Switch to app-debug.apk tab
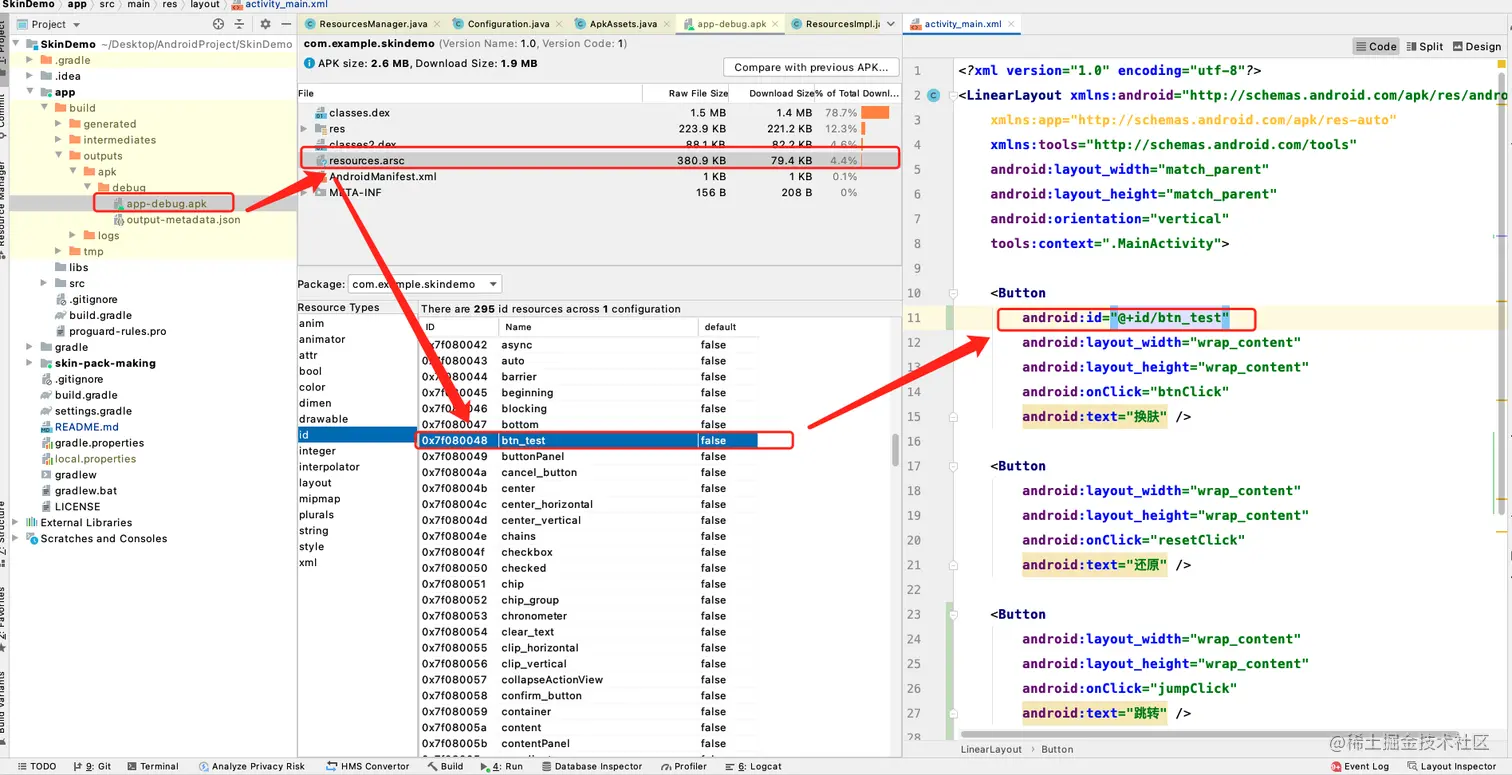This screenshot has width=1512, height=775. click(x=732, y=24)
